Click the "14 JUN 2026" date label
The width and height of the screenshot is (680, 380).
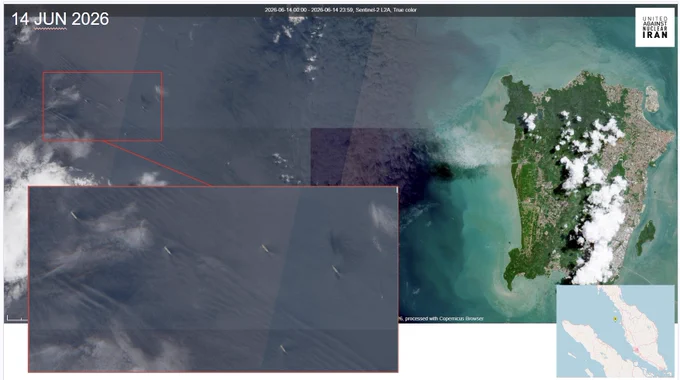[60, 19]
